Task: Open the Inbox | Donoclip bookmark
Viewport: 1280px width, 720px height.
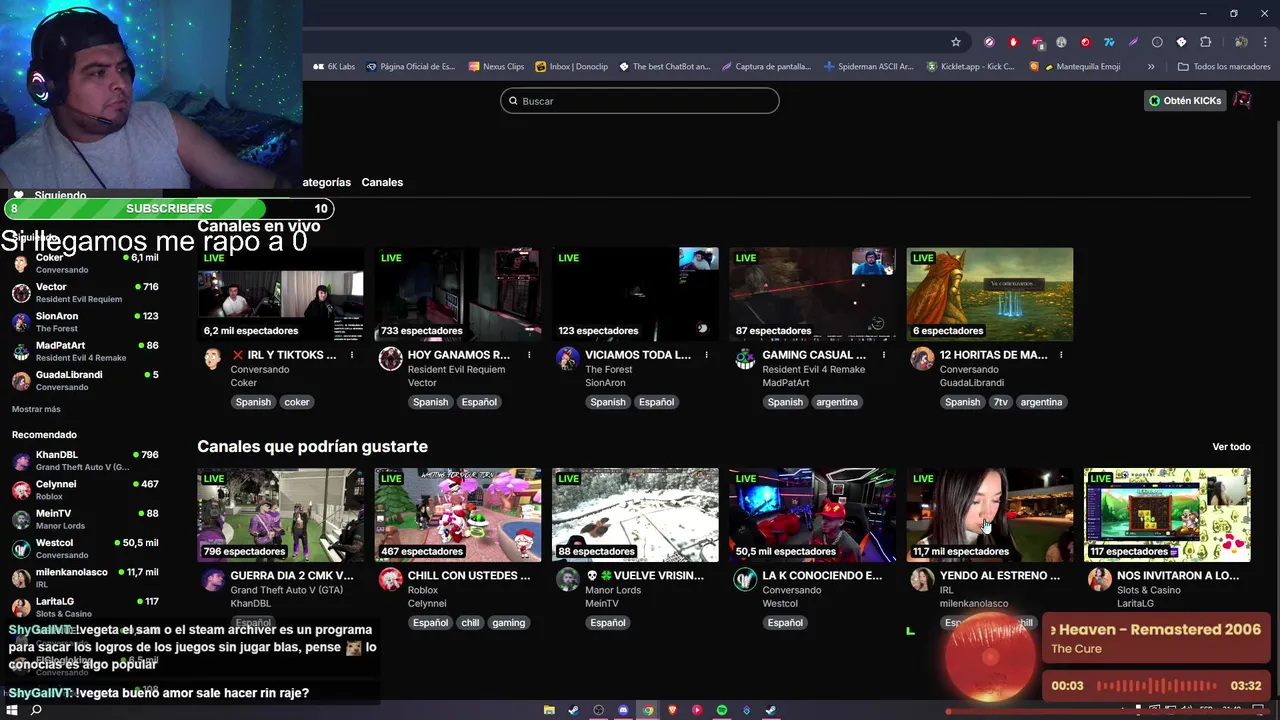Action: coord(571,67)
